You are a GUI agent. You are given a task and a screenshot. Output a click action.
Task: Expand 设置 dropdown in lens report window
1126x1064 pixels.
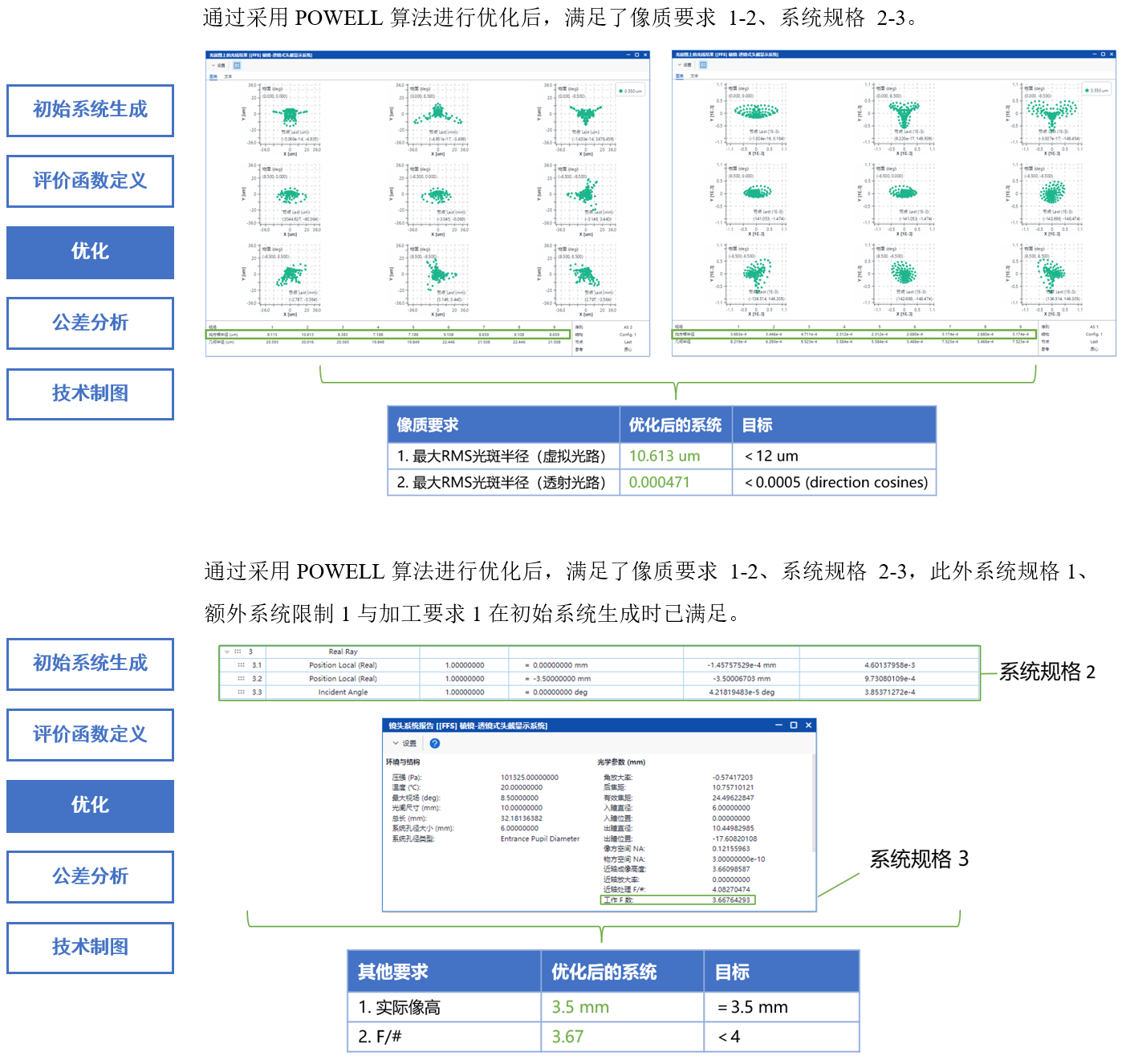pos(404,743)
